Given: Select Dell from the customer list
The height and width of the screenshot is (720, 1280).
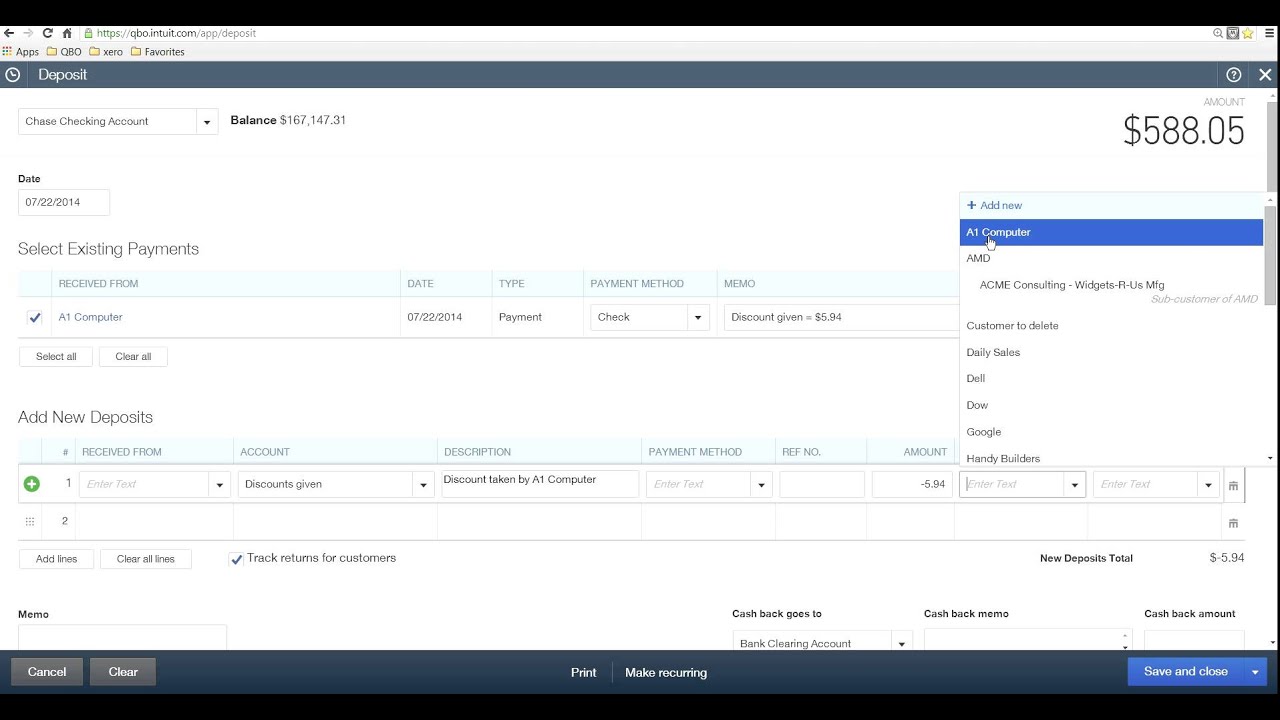Looking at the screenshot, I should [x=1111, y=378].
